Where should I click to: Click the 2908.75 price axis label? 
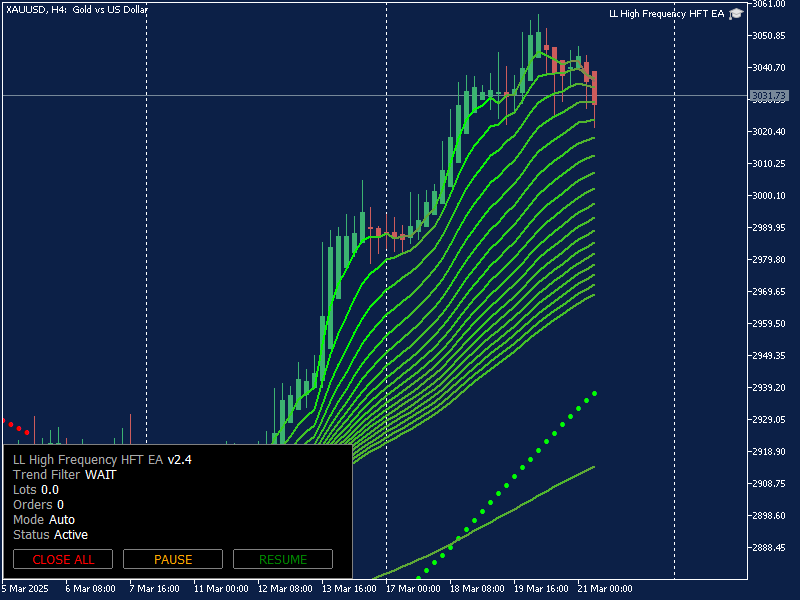(769, 483)
